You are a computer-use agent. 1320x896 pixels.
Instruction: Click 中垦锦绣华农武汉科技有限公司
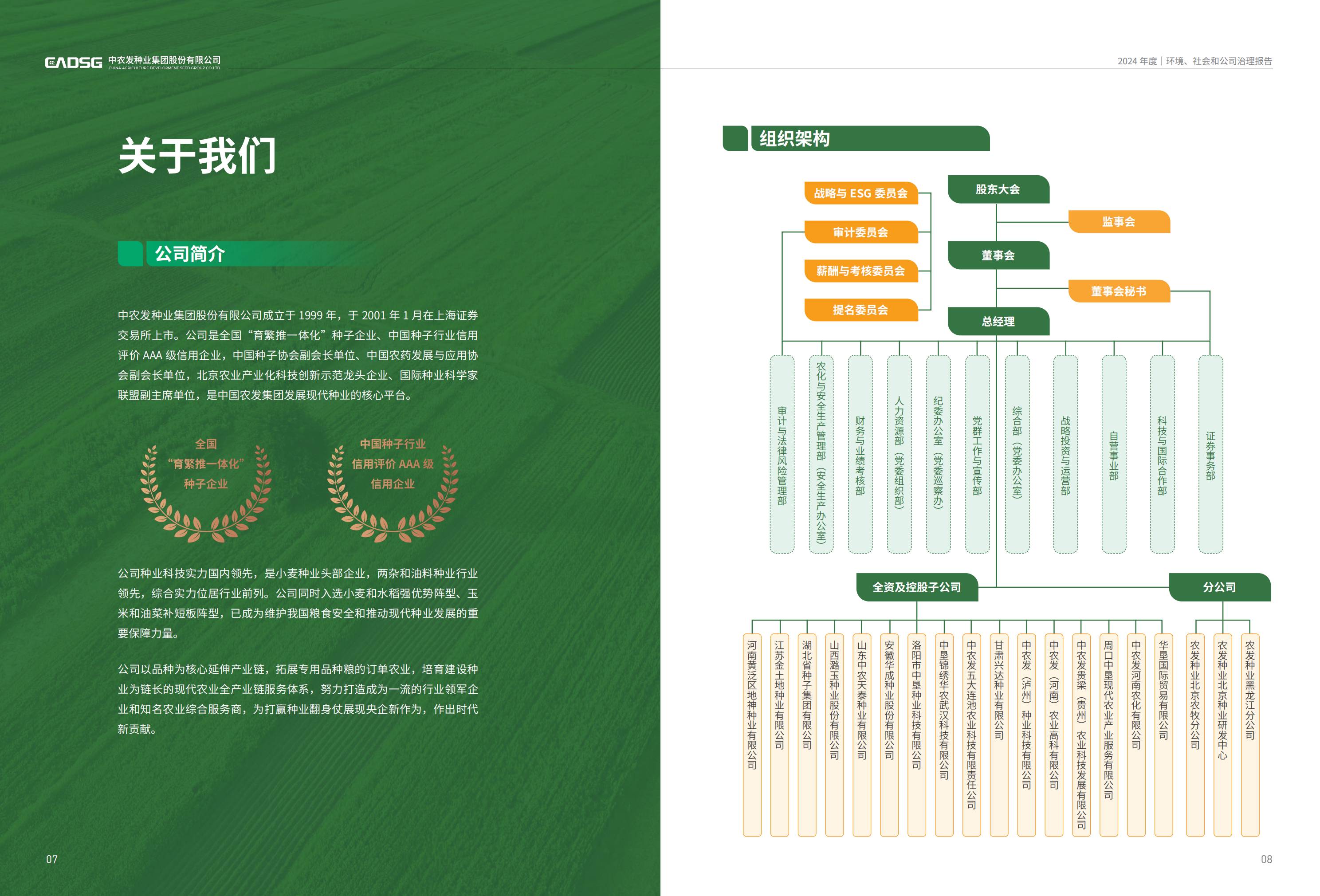point(944,735)
